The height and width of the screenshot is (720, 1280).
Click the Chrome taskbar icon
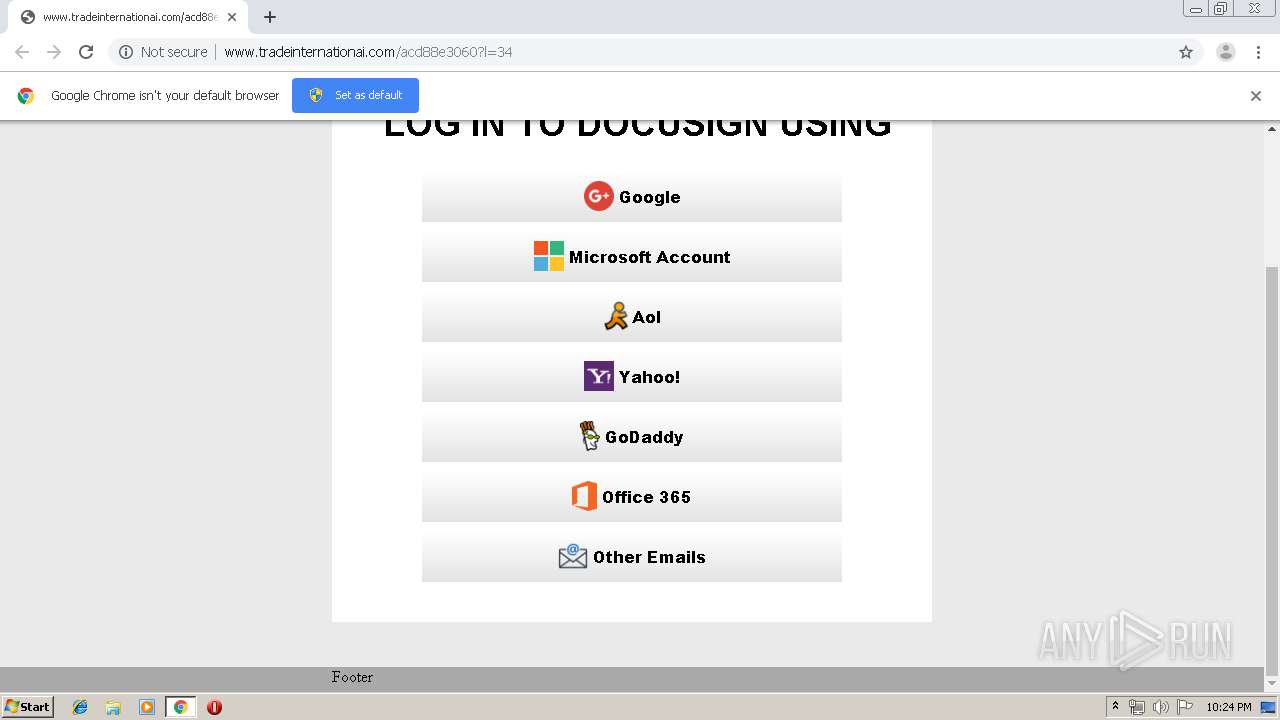pos(180,707)
